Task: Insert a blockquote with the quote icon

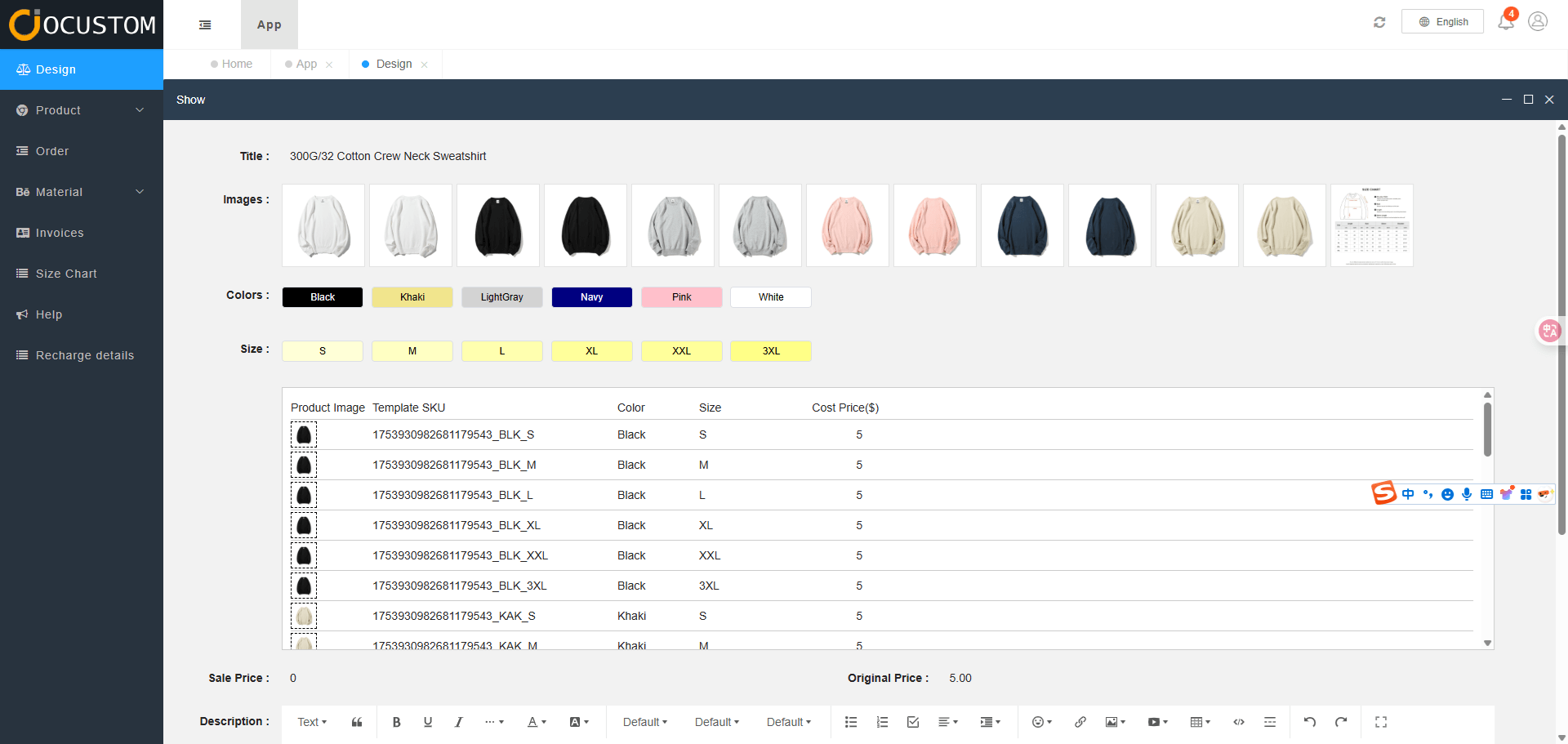Action: click(x=357, y=722)
